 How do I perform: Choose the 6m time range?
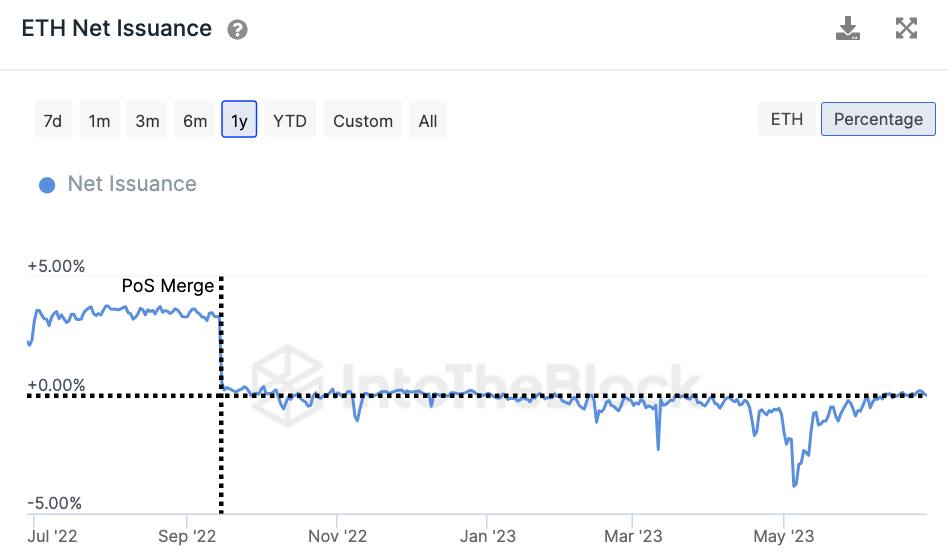(x=195, y=120)
